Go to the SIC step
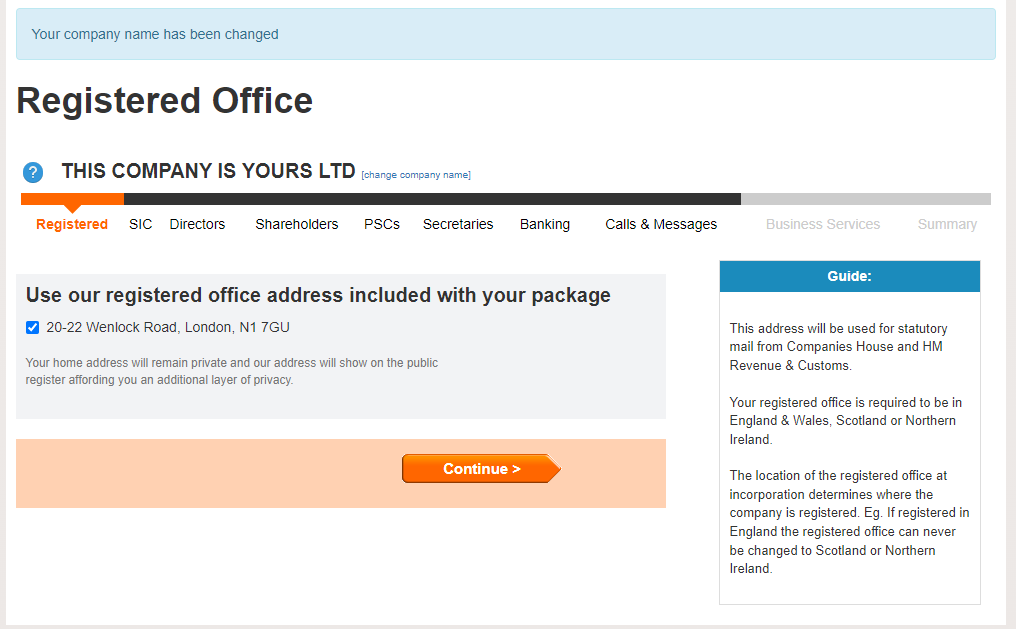1016x629 pixels. 141,224
